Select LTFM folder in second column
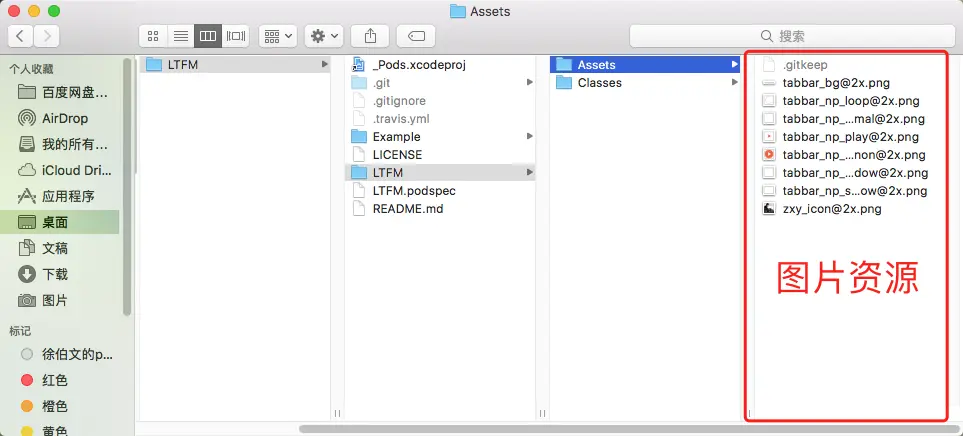Viewport: 963px width, 436px height. click(440, 173)
